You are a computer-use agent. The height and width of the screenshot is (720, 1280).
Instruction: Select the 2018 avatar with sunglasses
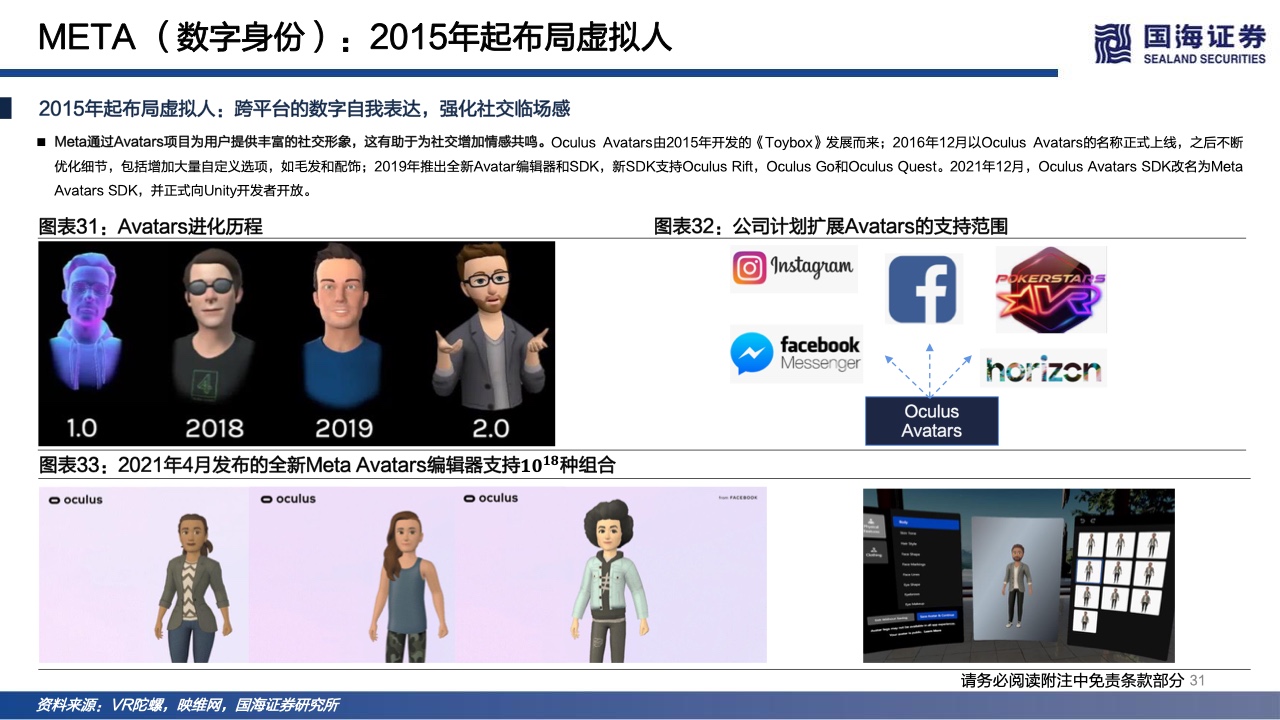(x=212, y=327)
